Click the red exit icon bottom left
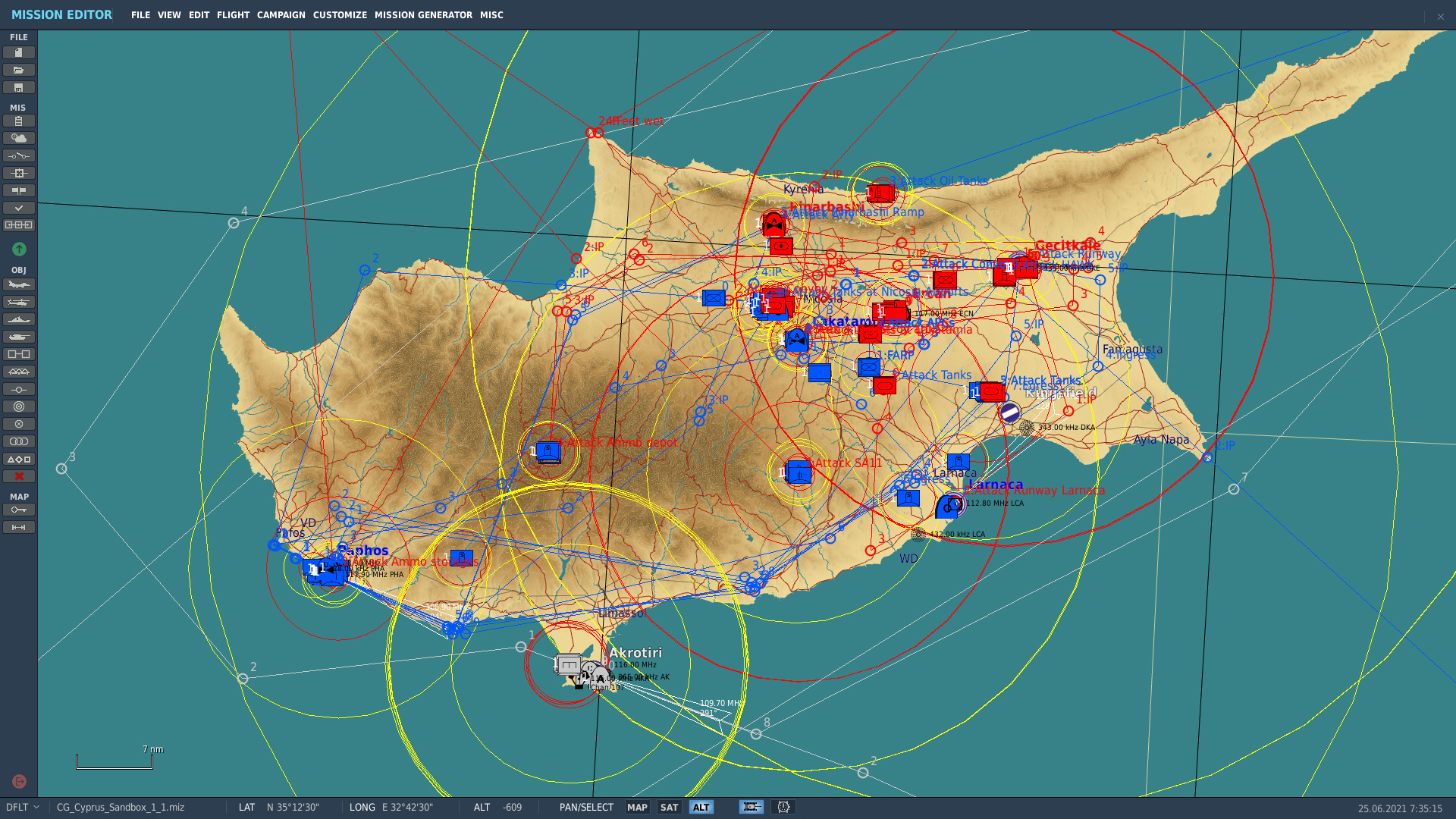Screen dimensions: 1456x819 [x=19, y=781]
